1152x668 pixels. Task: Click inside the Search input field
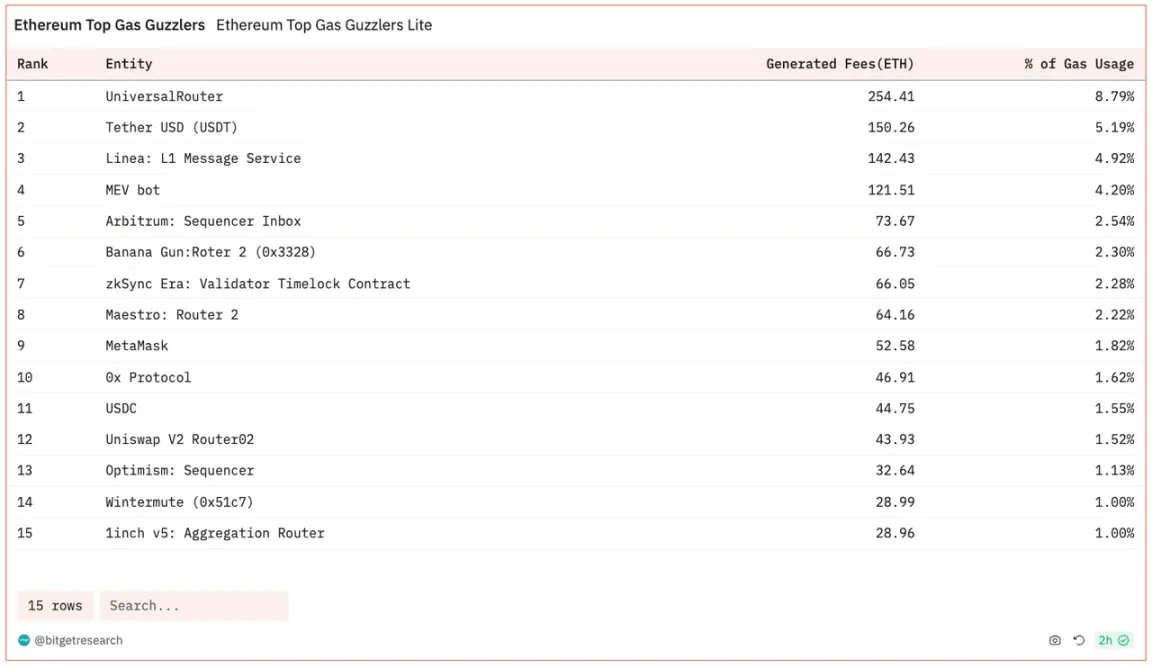[194, 606]
